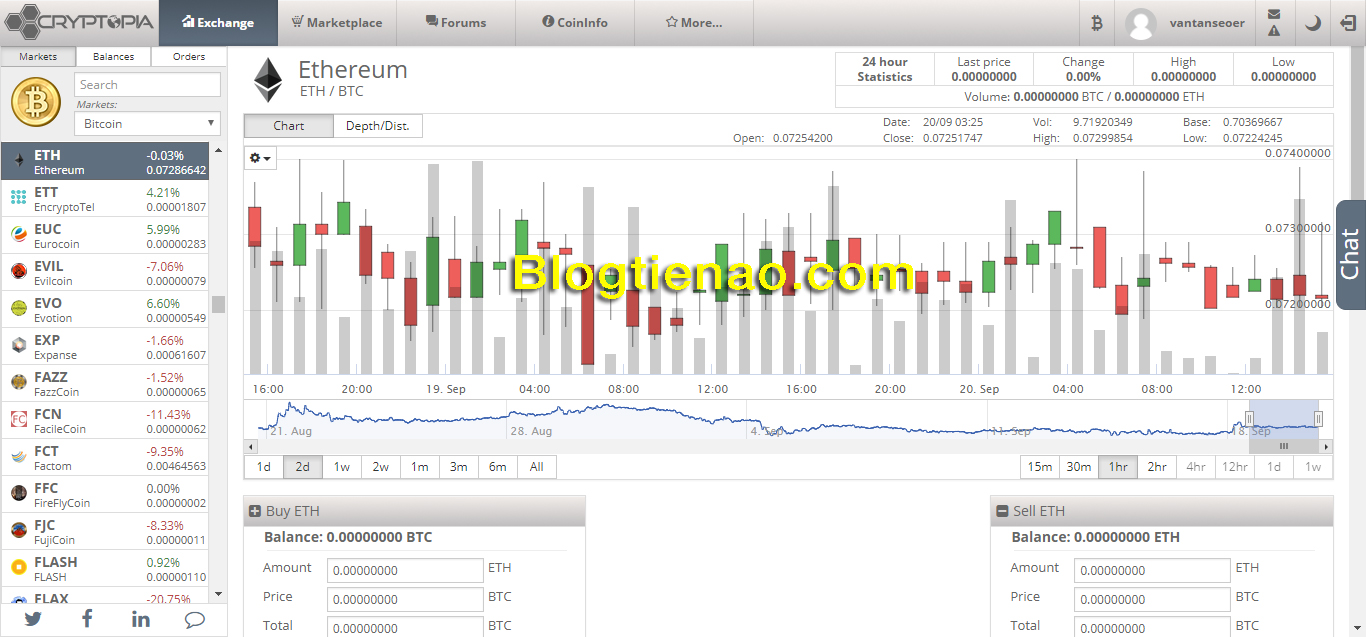The width and height of the screenshot is (1366, 637).
Task: Select the EUC Eurocoin coin icon
Action: click(18, 235)
